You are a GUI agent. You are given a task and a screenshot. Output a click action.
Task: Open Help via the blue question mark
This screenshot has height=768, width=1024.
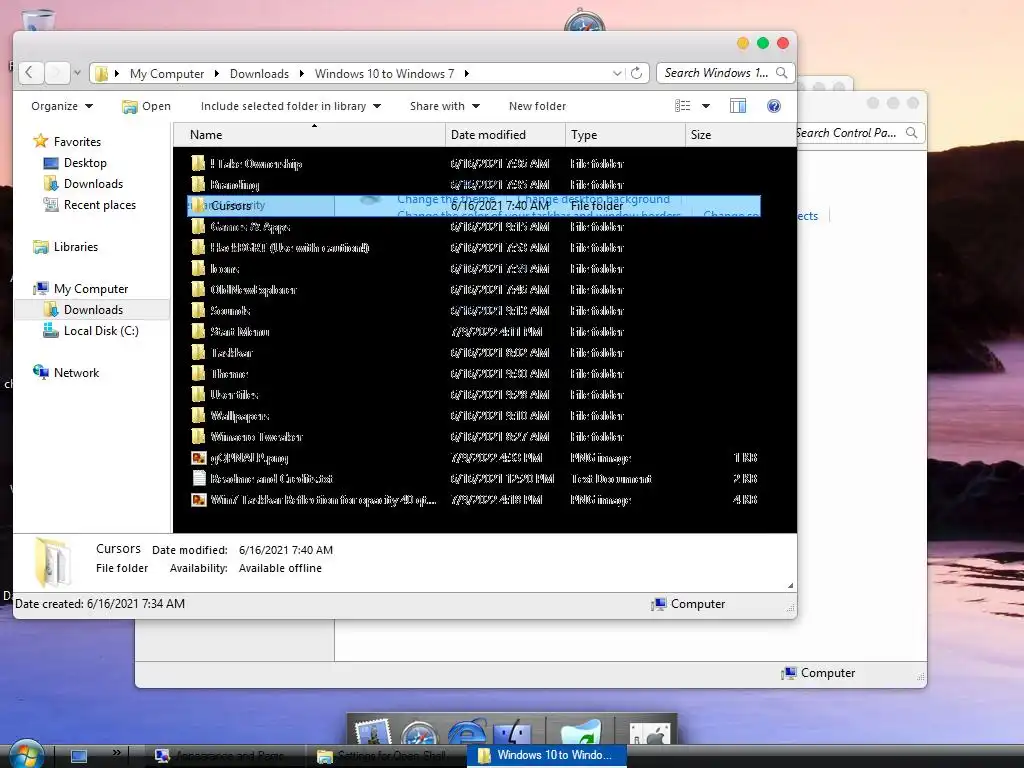tap(774, 106)
